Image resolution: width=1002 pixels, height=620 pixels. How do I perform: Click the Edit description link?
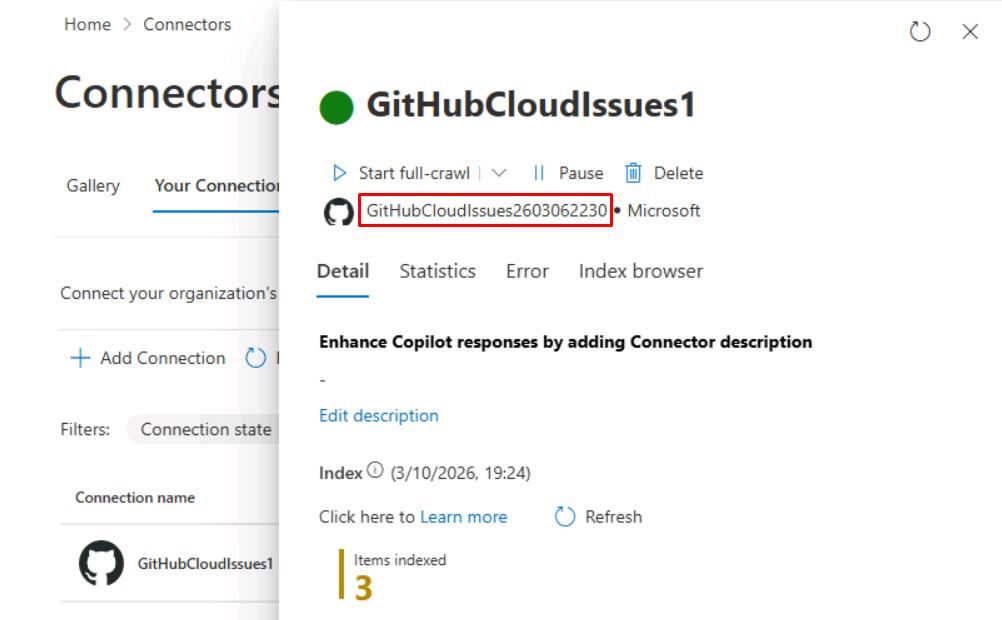[379, 415]
